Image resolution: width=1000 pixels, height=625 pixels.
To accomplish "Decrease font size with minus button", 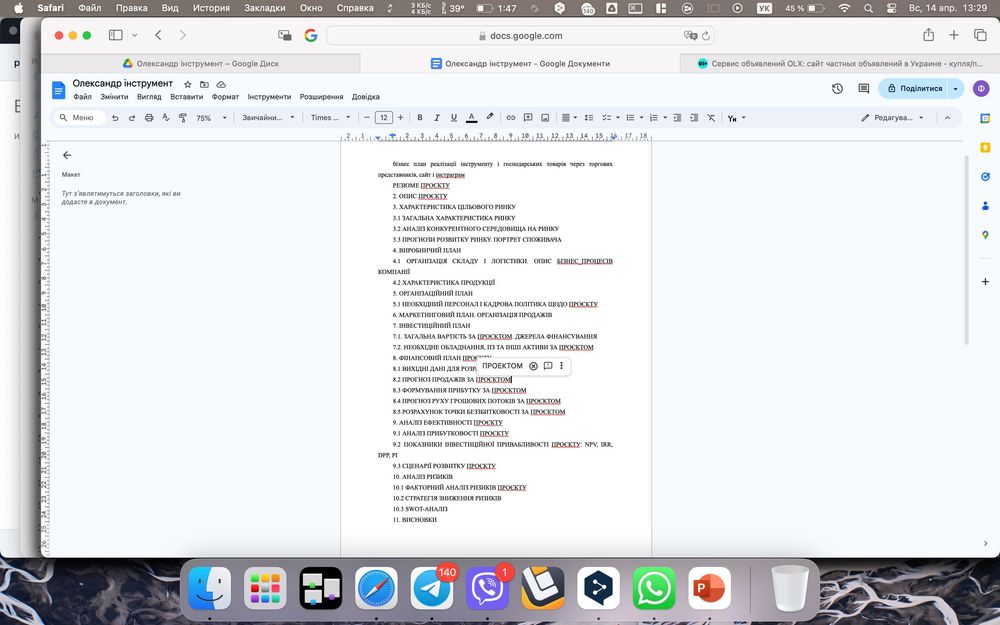I will point(367,118).
